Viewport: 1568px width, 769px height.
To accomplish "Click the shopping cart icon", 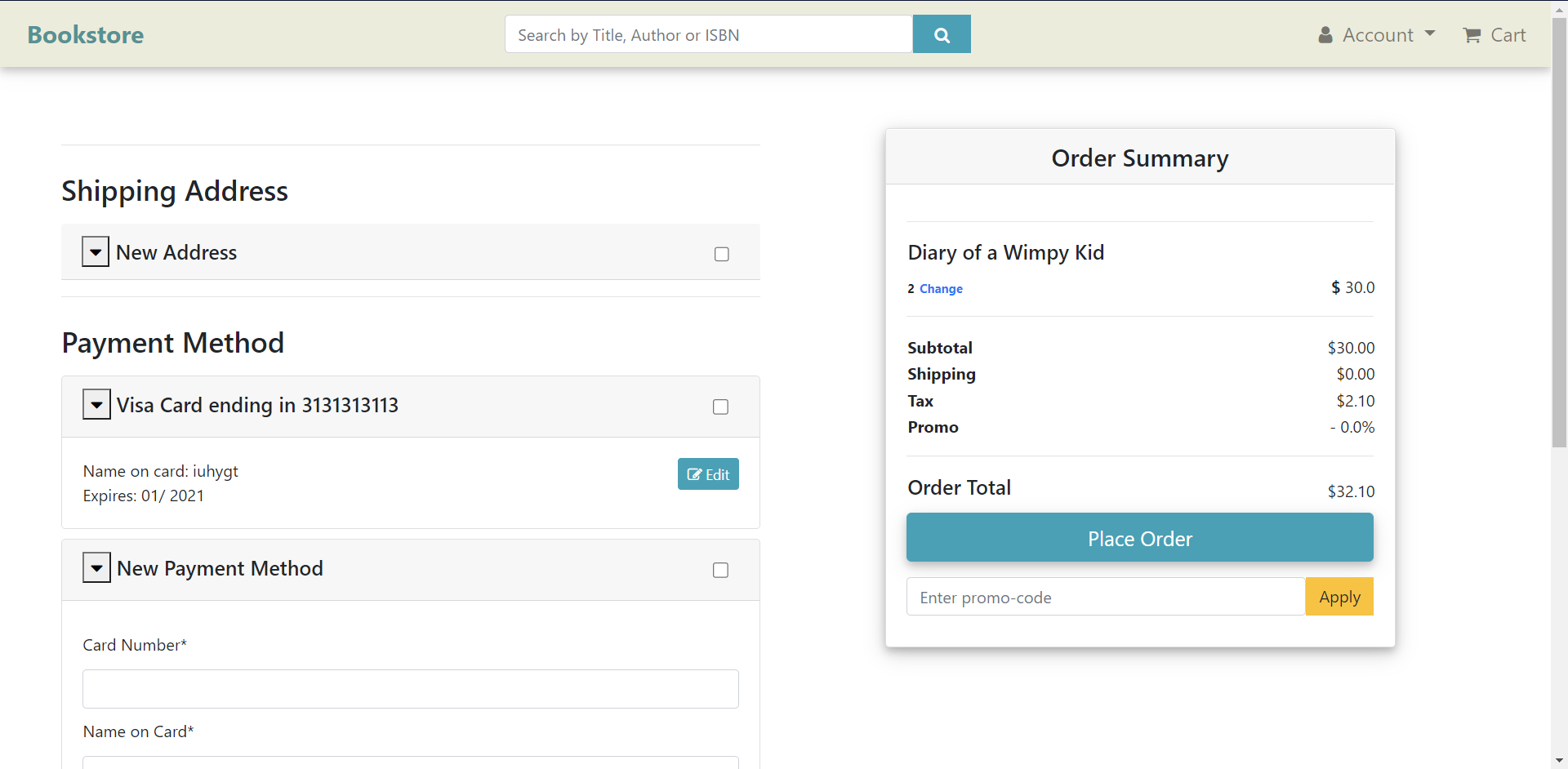I will point(1472,35).
